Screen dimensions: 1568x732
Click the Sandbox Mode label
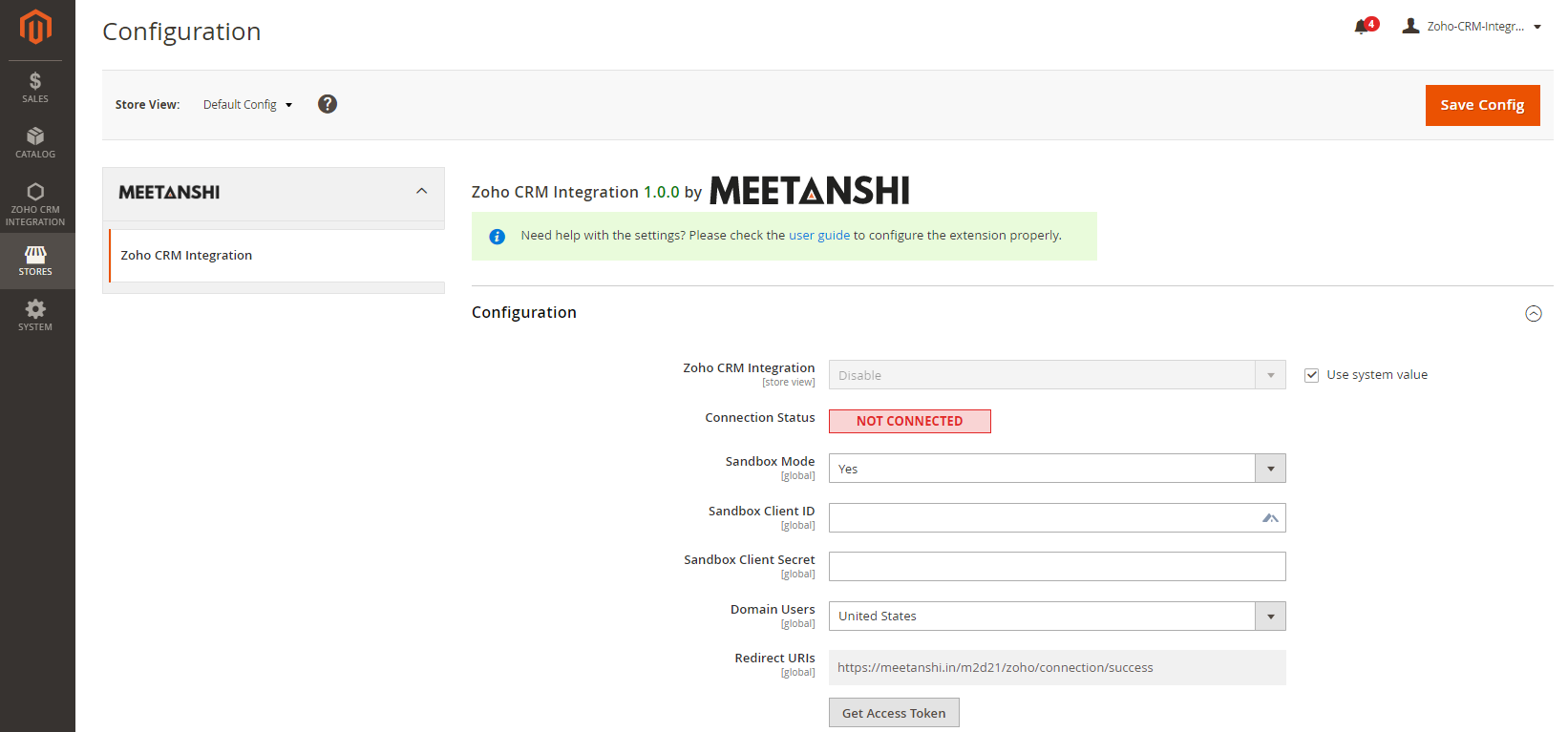coord(770,462)
